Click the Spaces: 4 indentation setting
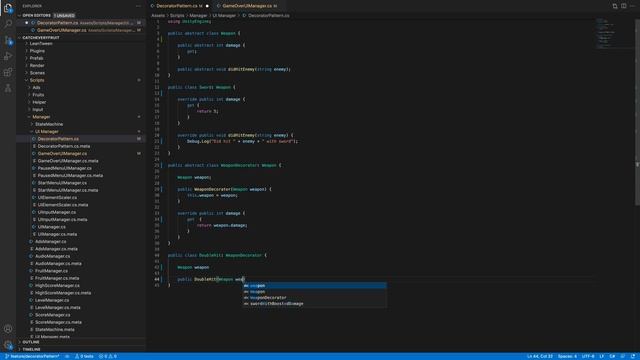The width and height of the screenshot is (640, 360). (x=567, y=356)
